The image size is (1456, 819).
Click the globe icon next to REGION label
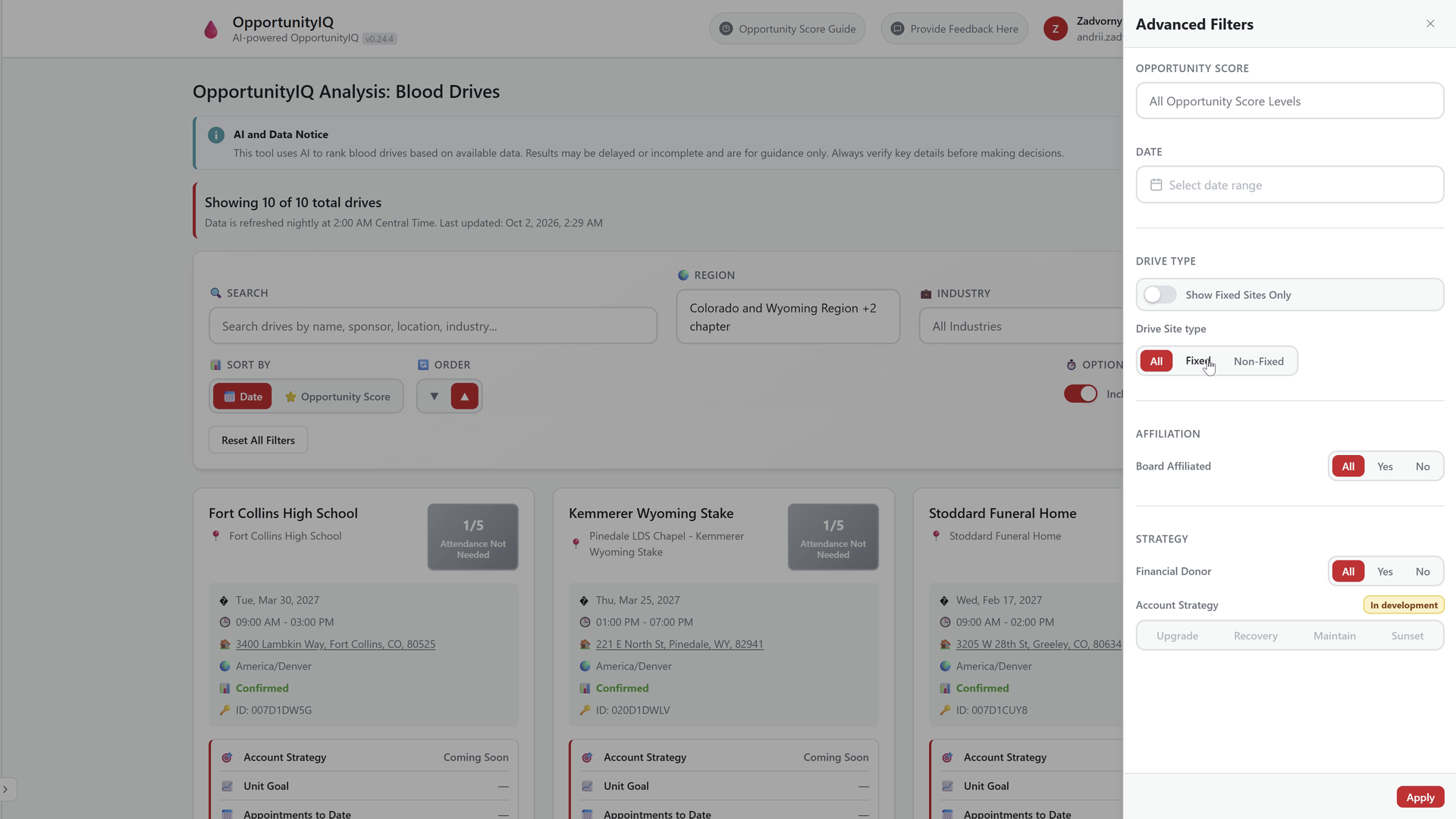pyautogui.click(x=683, y=275)
